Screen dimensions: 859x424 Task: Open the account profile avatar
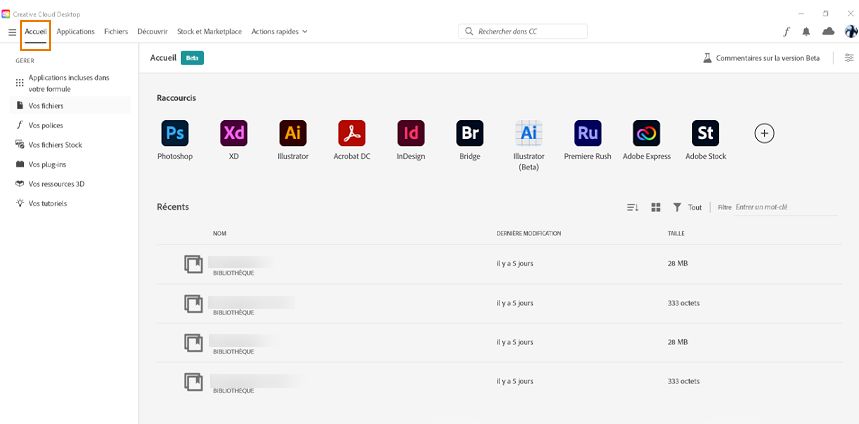tap(851, 31)
